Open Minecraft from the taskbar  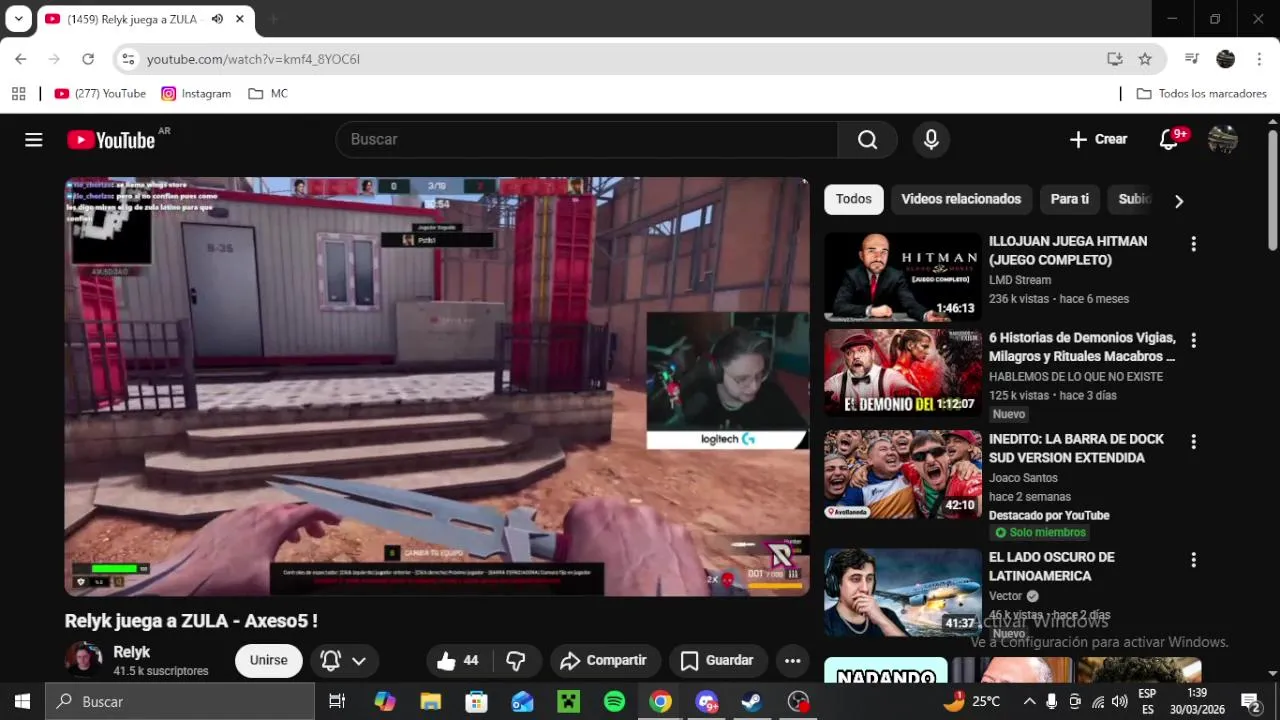(x=568, y=702)
